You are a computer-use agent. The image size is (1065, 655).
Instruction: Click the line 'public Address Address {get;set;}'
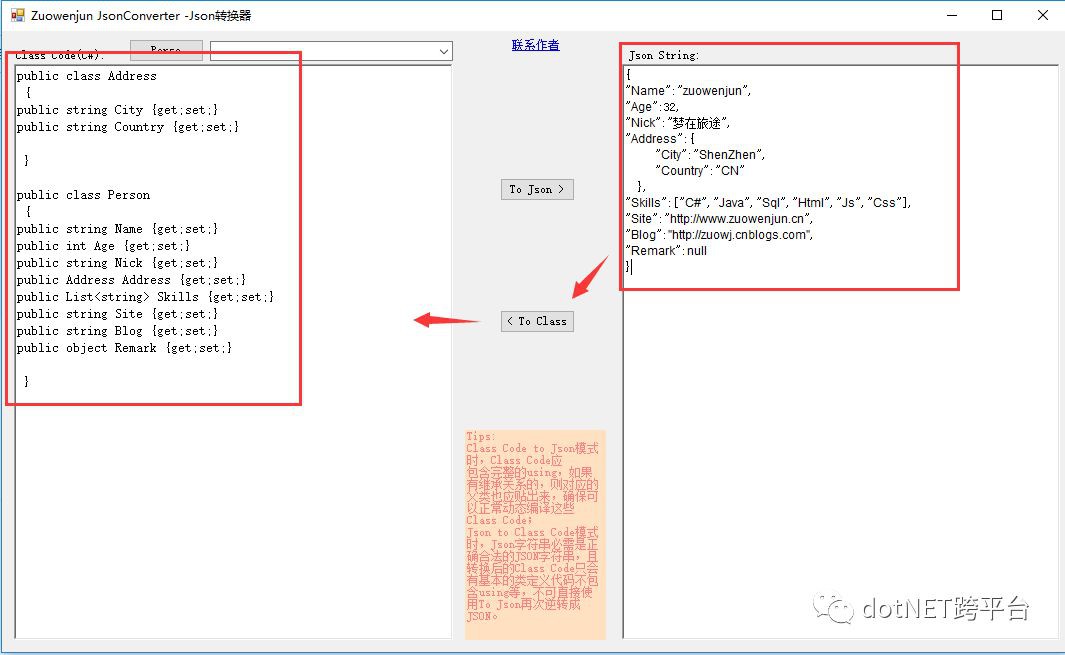point(131,280)
